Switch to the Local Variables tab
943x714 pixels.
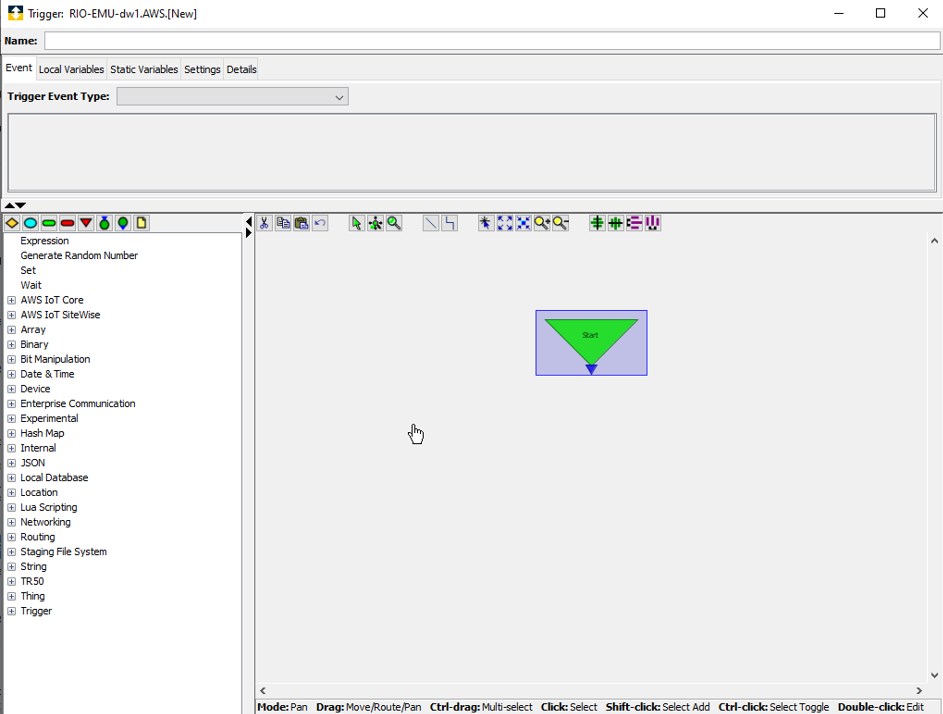72,69
